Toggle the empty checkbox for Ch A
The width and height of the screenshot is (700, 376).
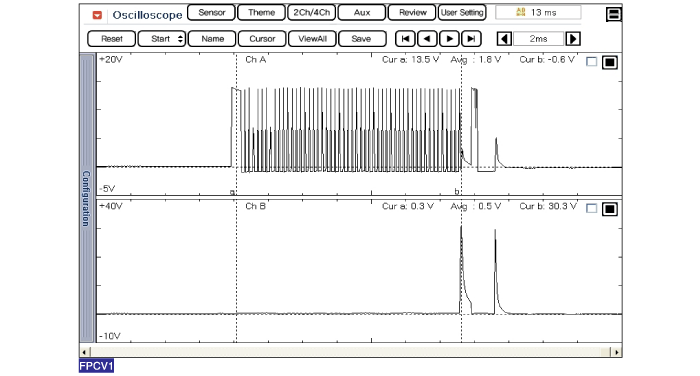tap(592, 62)
